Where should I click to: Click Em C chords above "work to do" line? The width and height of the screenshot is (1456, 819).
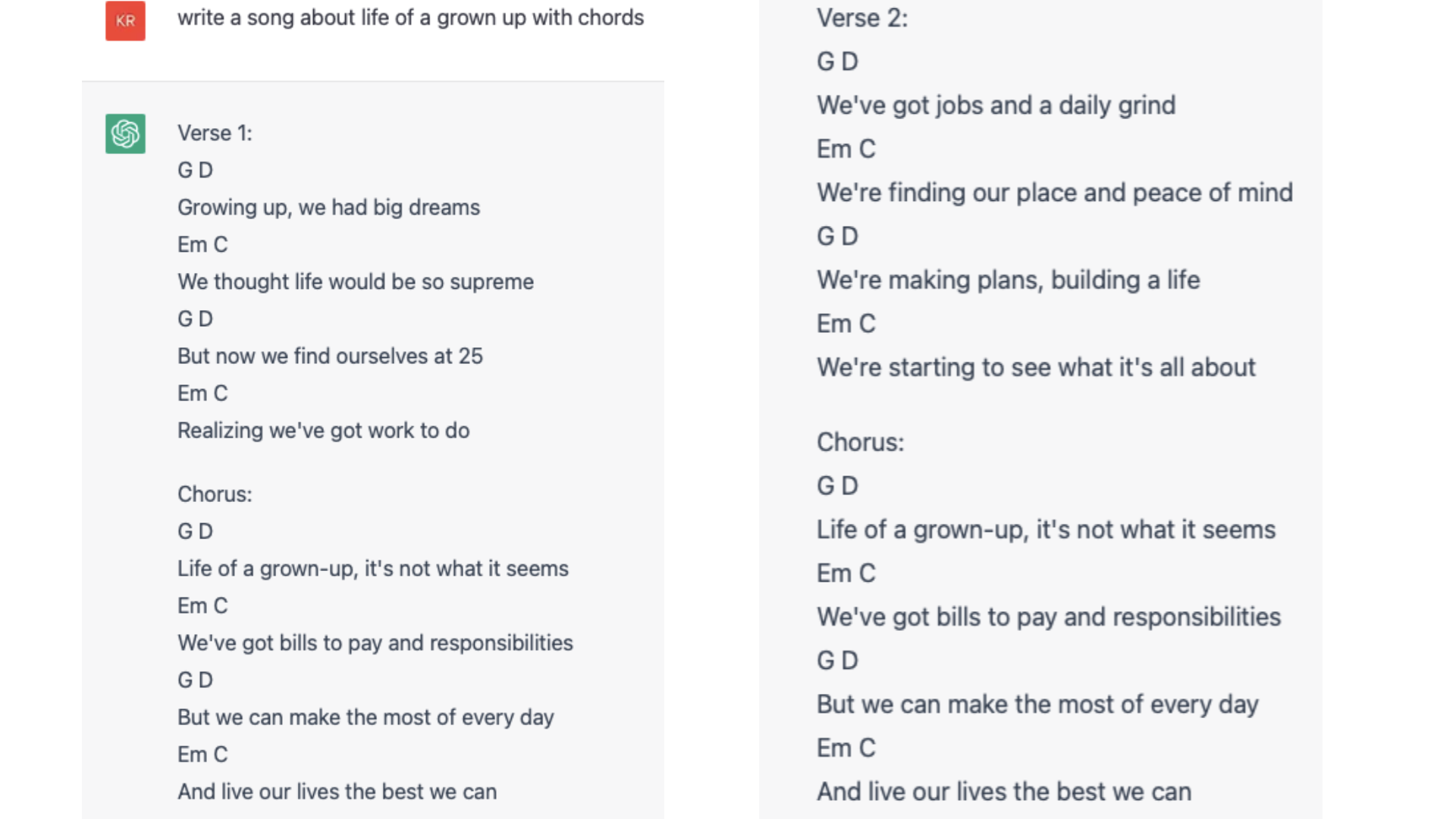pyautogui.click(x=202, y=393)
